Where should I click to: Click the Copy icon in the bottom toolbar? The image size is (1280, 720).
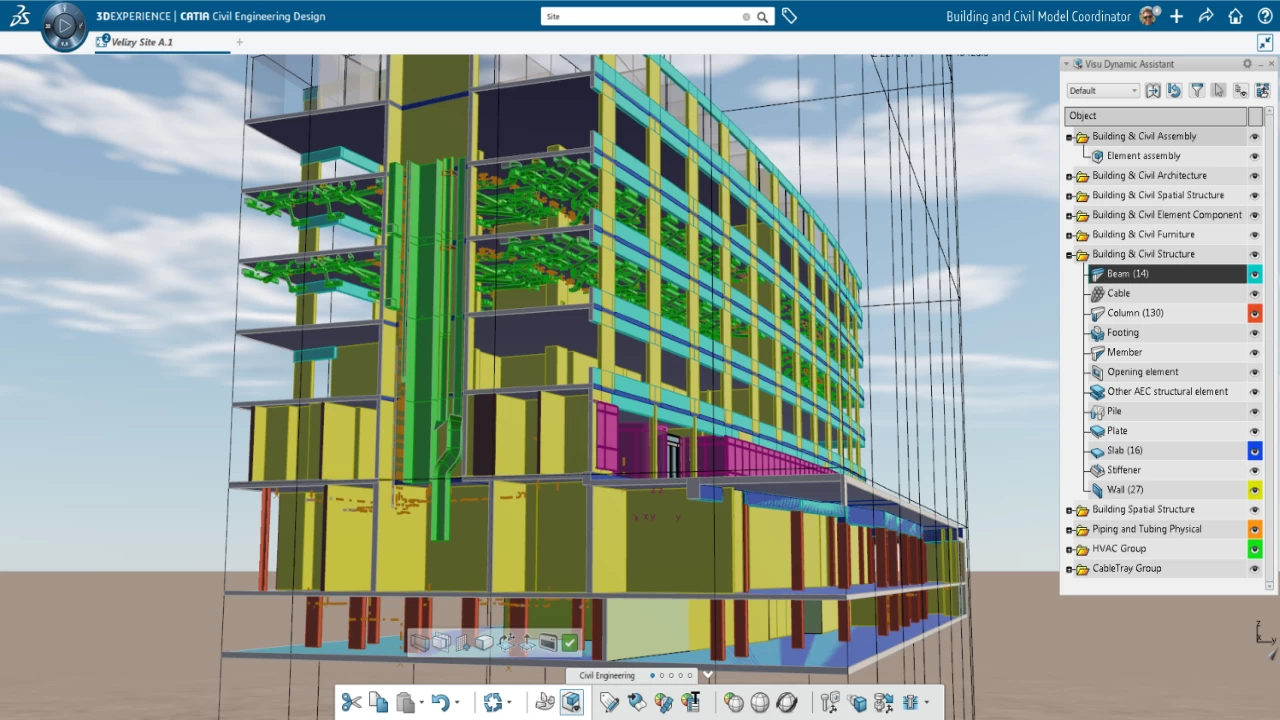(378, 701)
